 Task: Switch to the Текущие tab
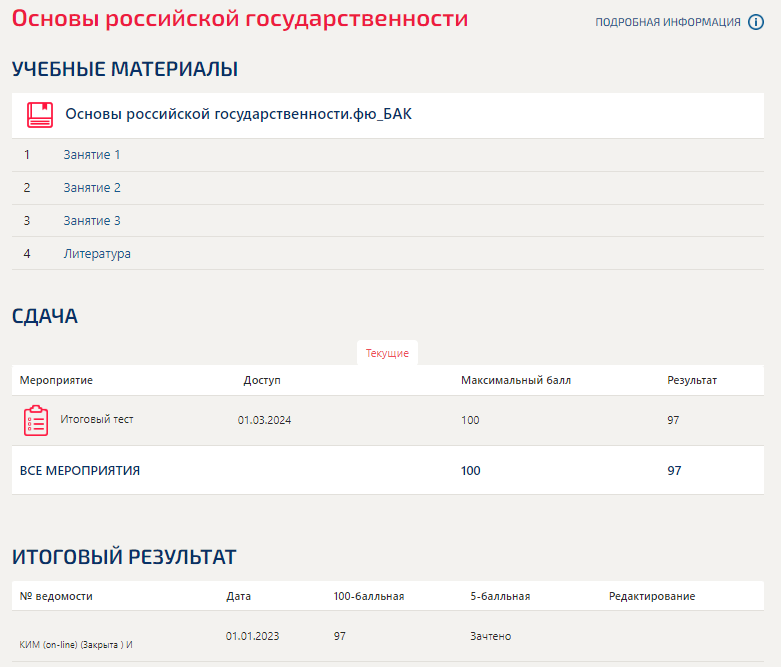pyautogui.click(x=387, y=354)
